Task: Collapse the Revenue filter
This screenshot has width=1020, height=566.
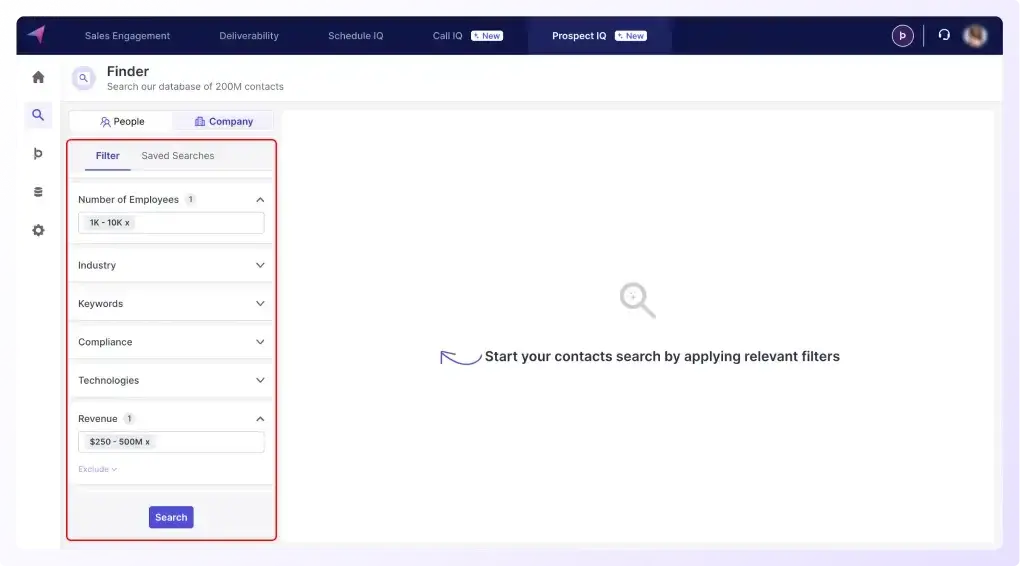Action: [260, 419]
